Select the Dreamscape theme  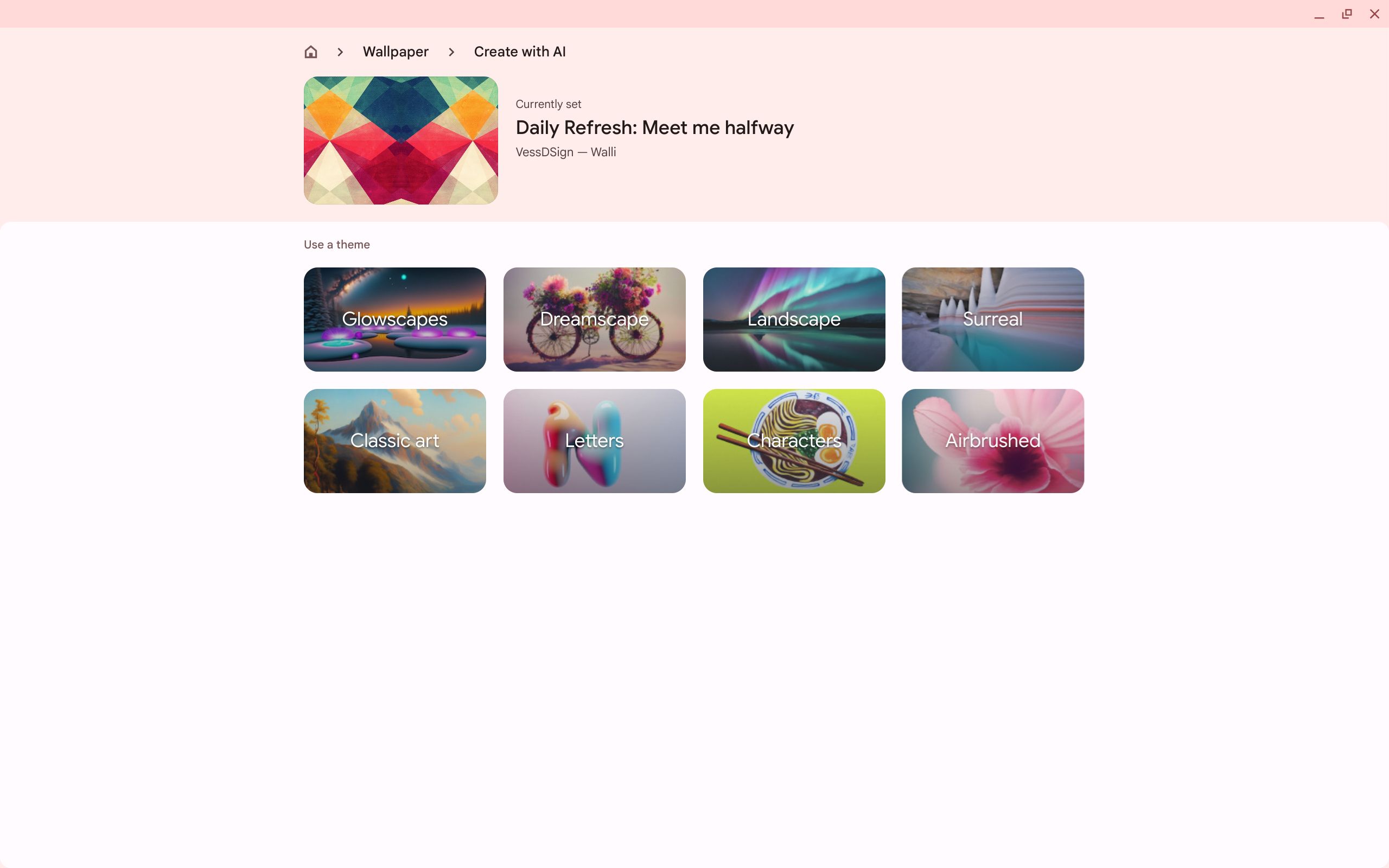pos(594,319)
